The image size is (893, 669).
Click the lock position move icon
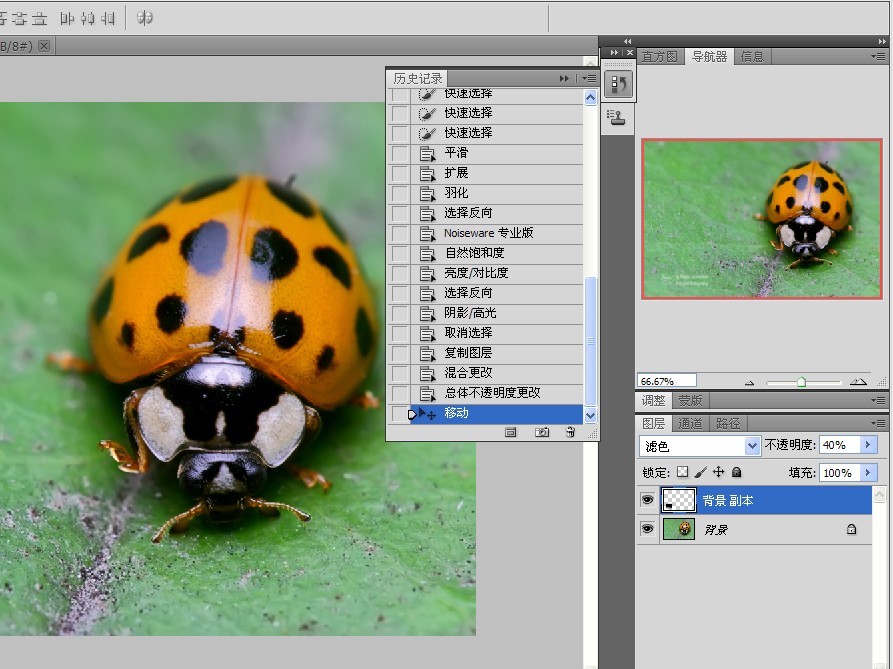click(x=718, y=472)
